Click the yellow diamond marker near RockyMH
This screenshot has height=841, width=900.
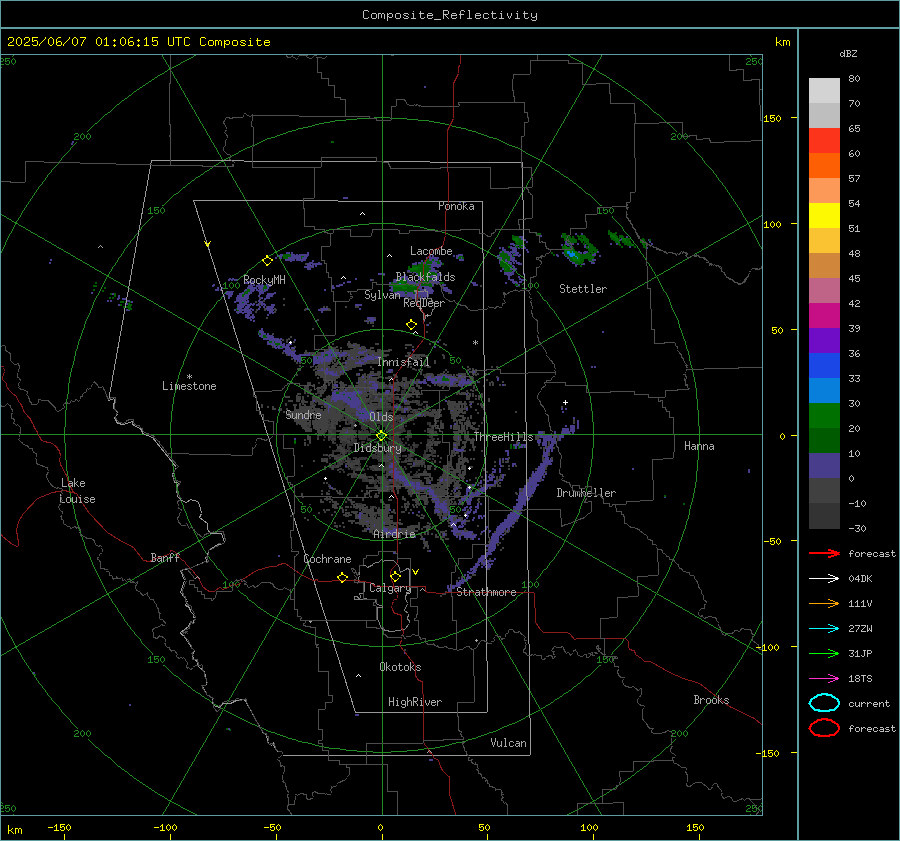267,261
